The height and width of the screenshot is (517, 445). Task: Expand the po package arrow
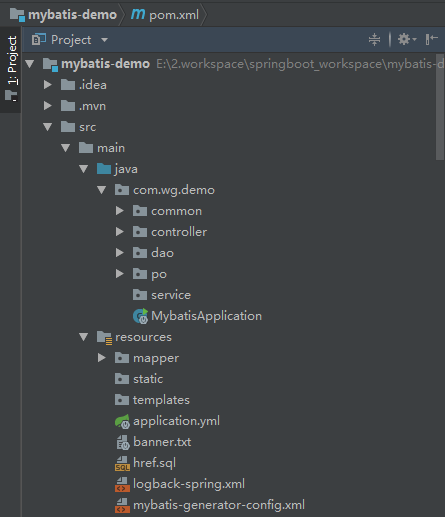coord(120,274)
